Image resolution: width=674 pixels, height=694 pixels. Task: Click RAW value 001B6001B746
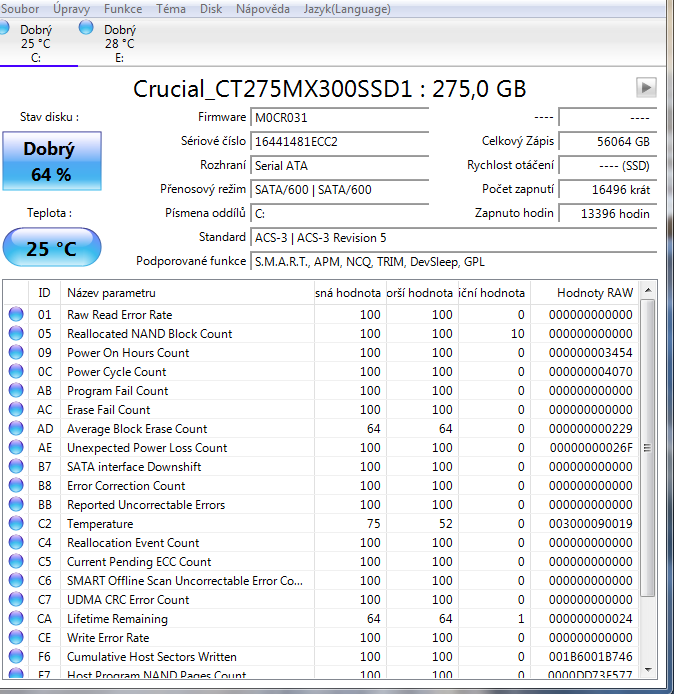point(590,657)
